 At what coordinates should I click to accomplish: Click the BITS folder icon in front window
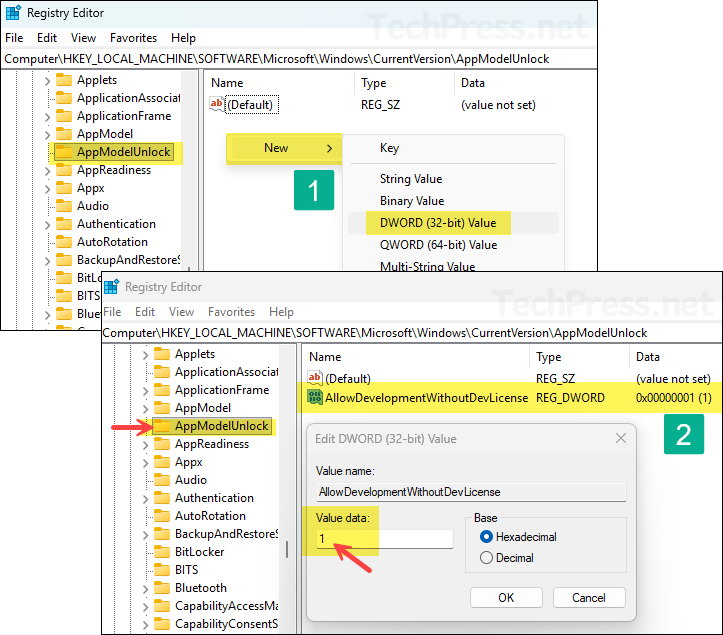click(162, 570)
